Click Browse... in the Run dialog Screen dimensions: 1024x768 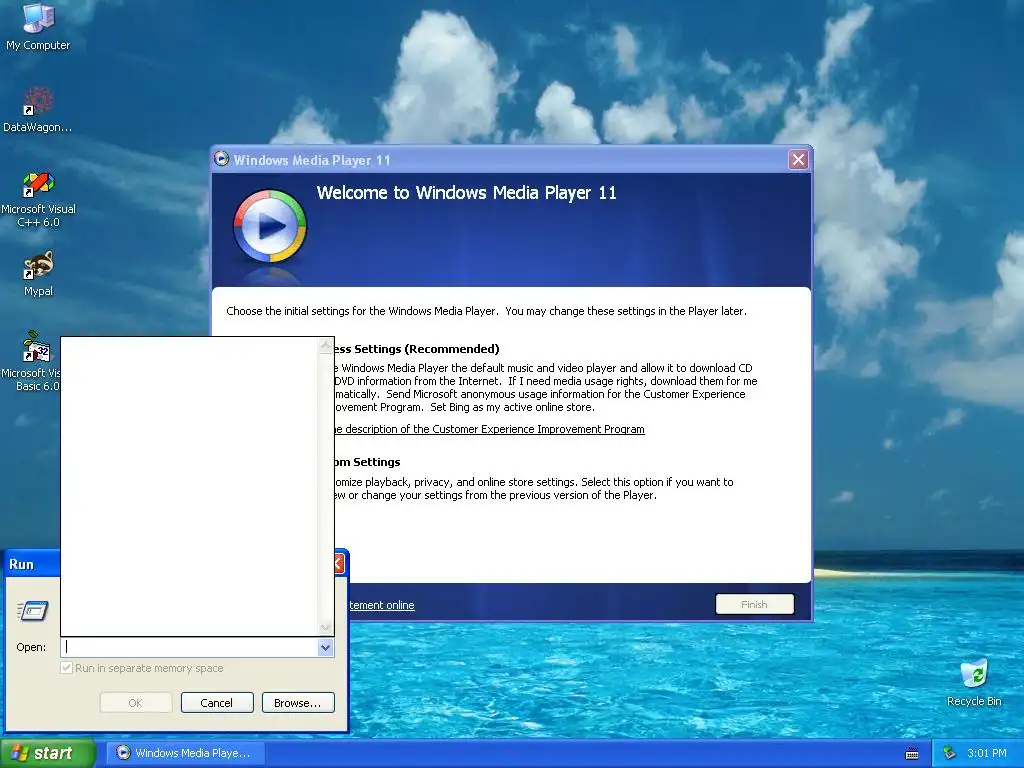298,703
